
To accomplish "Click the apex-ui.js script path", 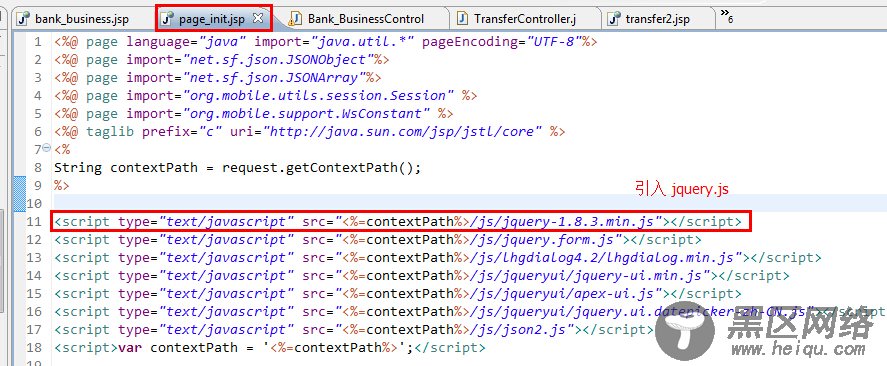I will coord(562,294).
